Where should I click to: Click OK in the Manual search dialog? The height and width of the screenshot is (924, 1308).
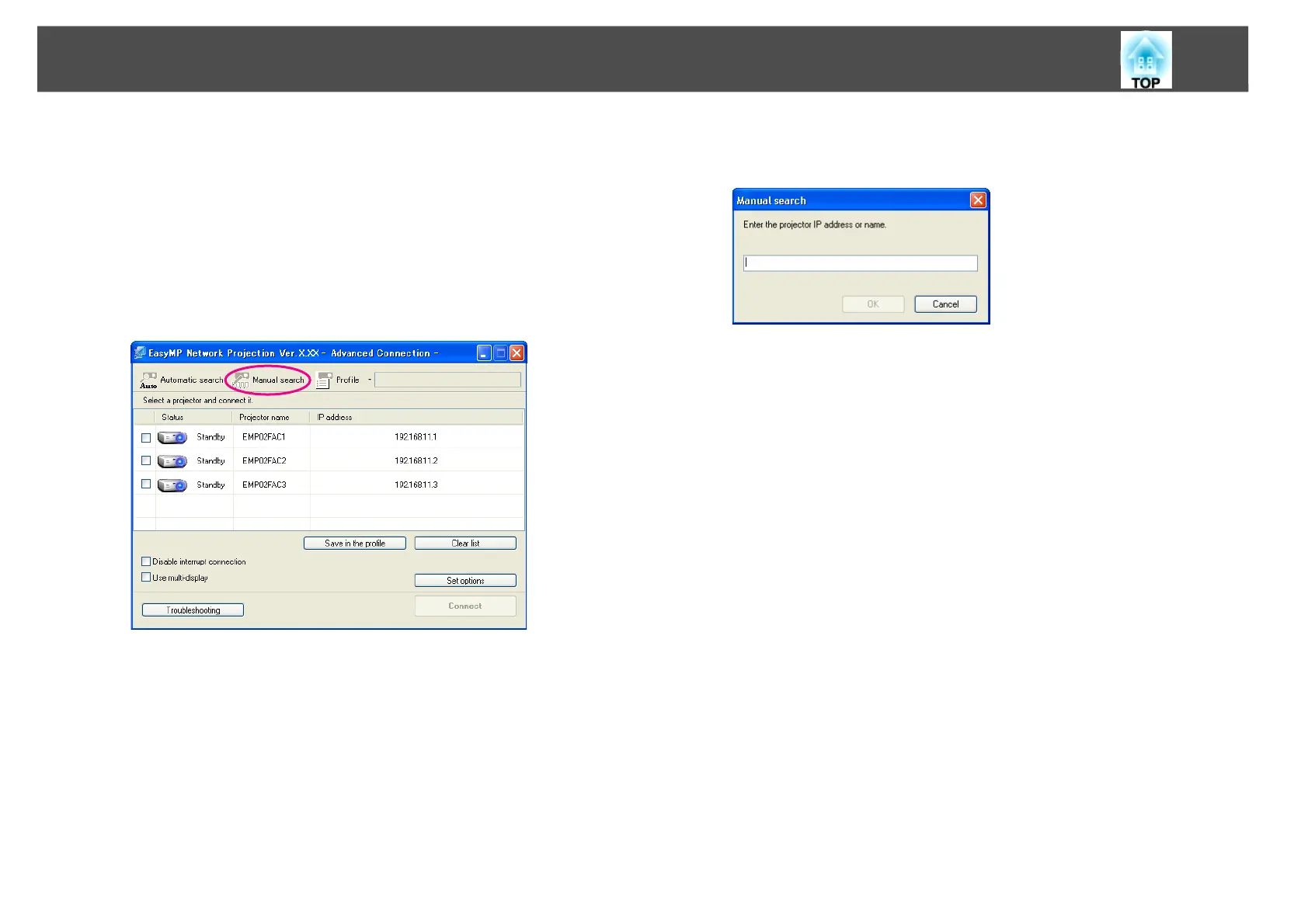(873, 304)
